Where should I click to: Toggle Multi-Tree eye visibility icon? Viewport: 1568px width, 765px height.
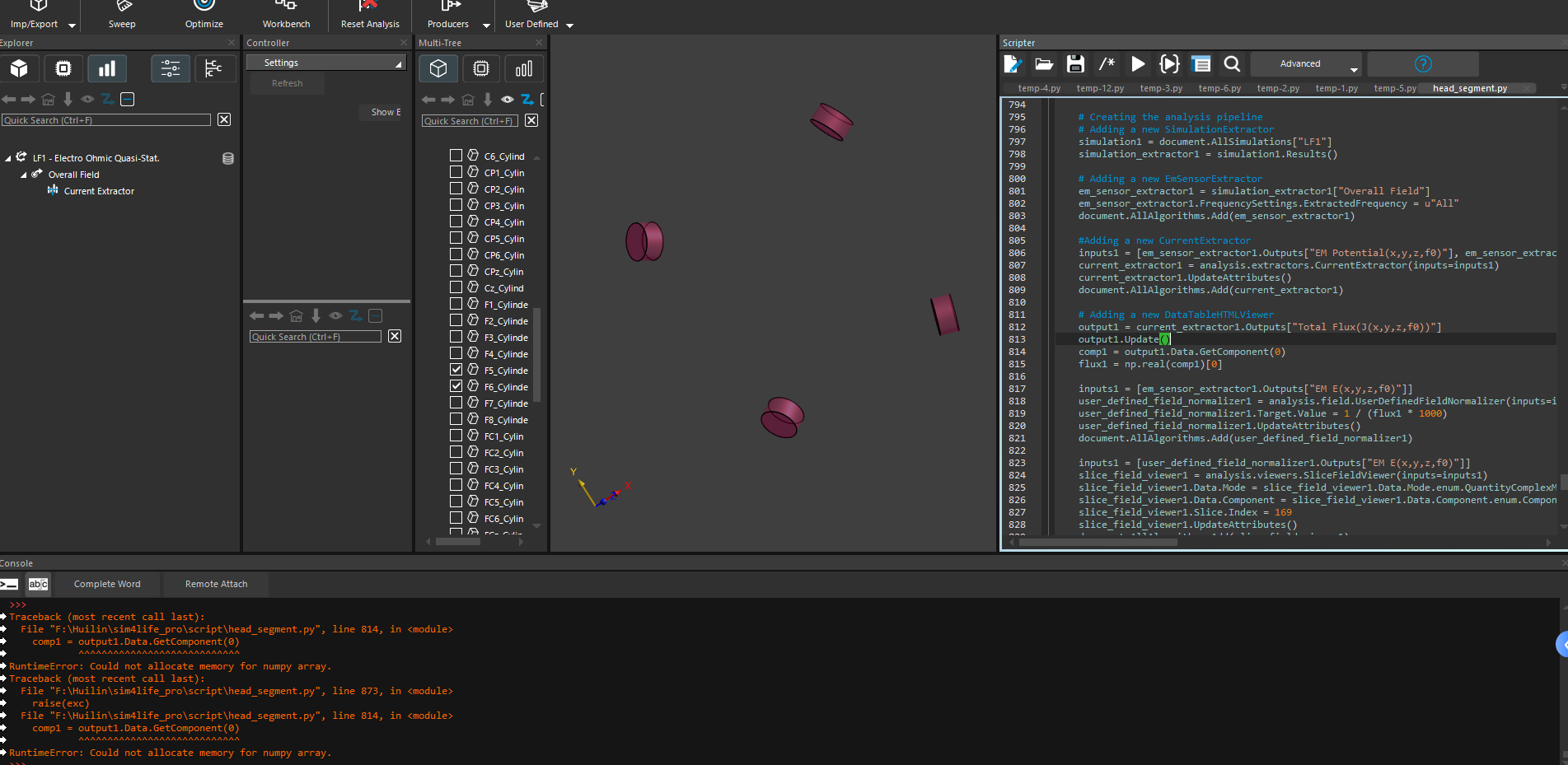[x=508, y=99]
